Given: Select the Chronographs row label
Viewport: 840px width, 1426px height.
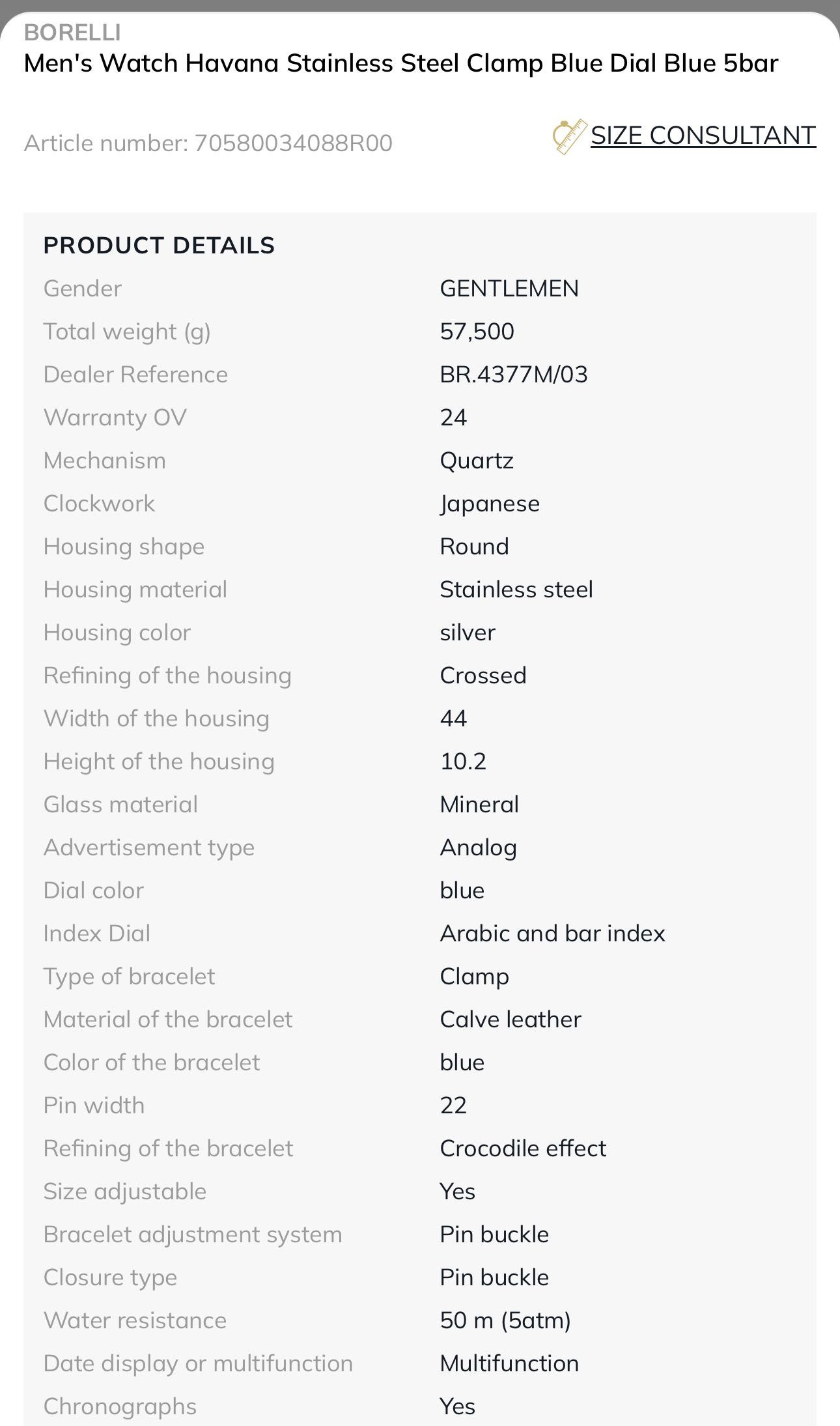Looking at the screenshot, I should [120, 1406].
